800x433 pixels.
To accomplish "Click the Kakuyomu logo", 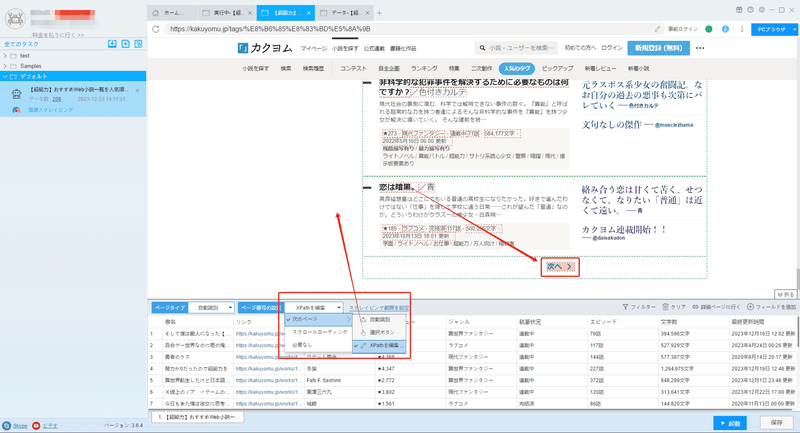I will coord(265,48).
